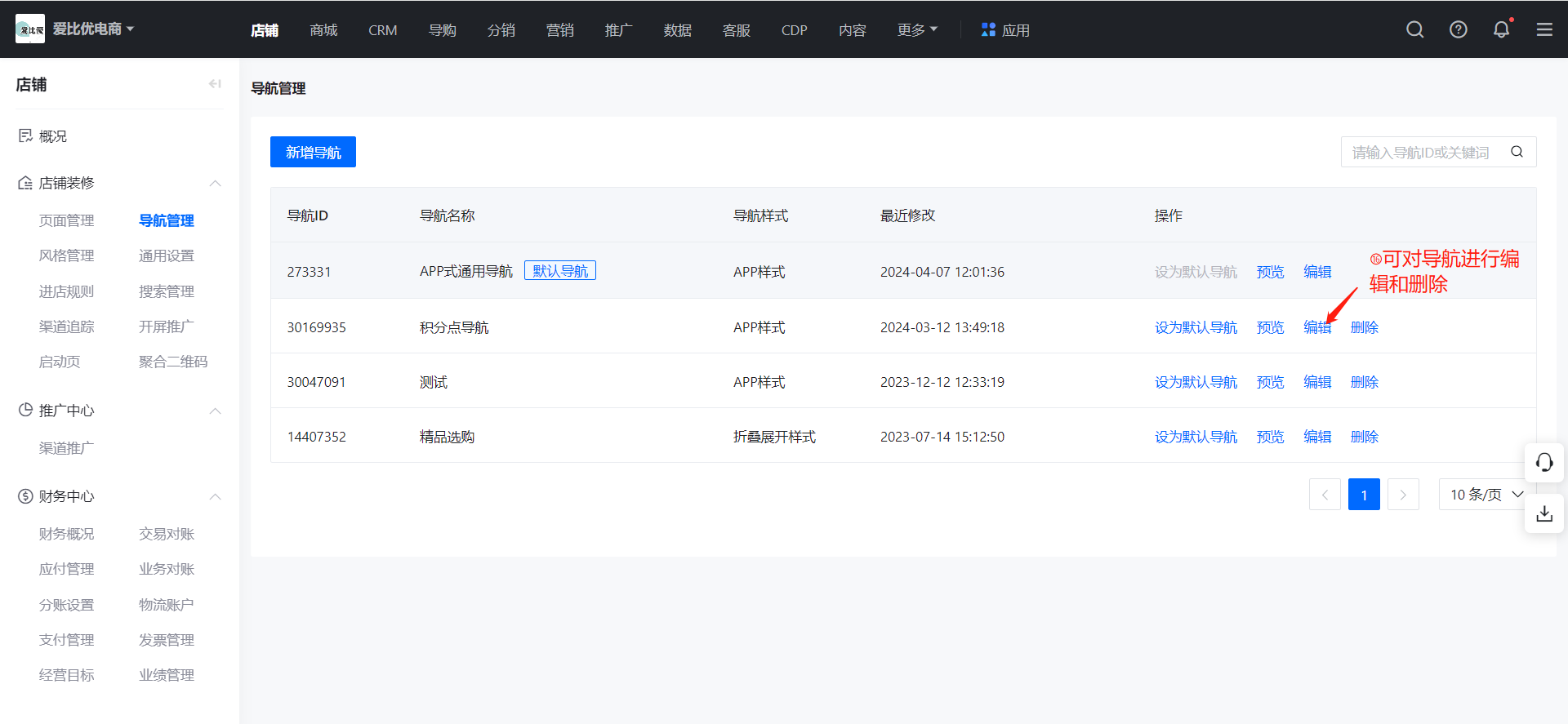
Task: Open the notifications bell
Action: point(1501,29)
